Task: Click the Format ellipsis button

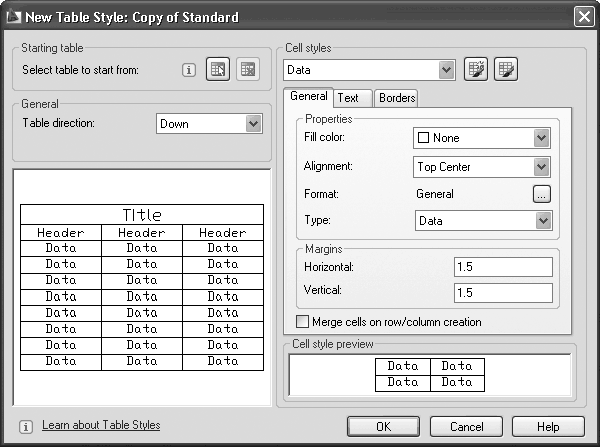Action: coord(541,194)
